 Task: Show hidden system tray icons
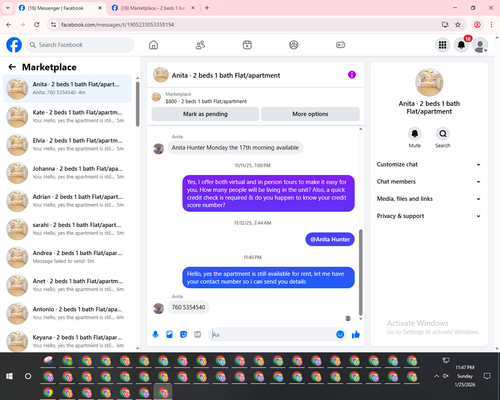pyautogui.click(x=436, y=376)
